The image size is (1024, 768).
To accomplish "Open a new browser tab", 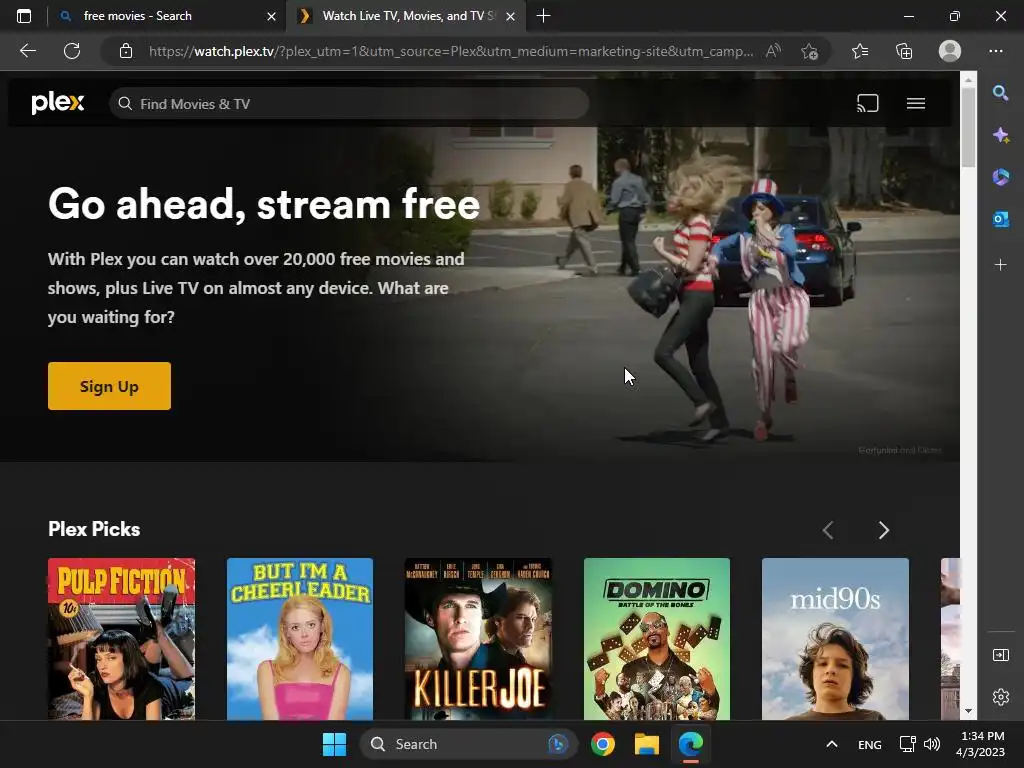I will click(x=543, y=16).
